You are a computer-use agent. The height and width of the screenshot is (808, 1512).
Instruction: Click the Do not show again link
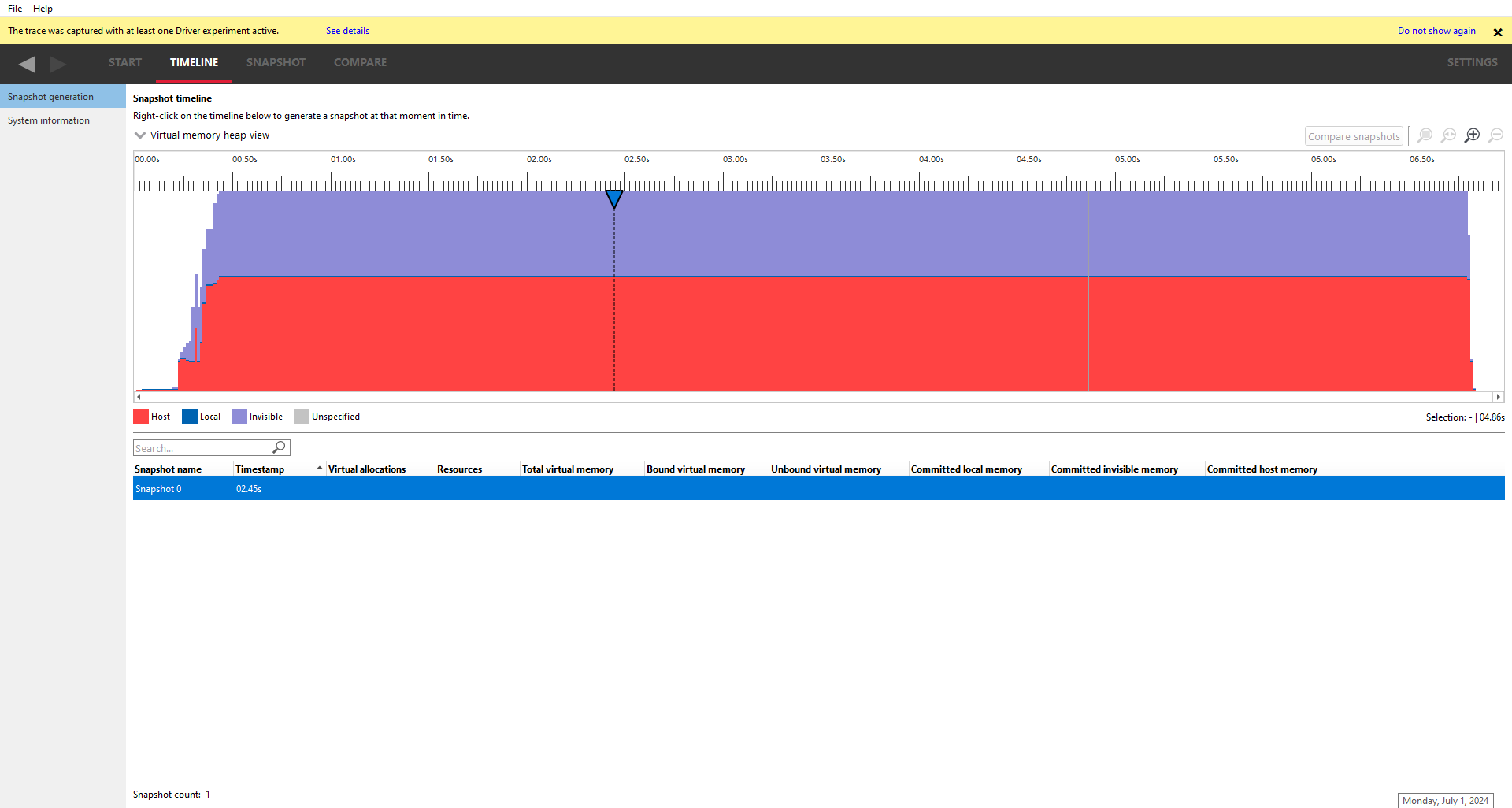tap(1436, 31)
